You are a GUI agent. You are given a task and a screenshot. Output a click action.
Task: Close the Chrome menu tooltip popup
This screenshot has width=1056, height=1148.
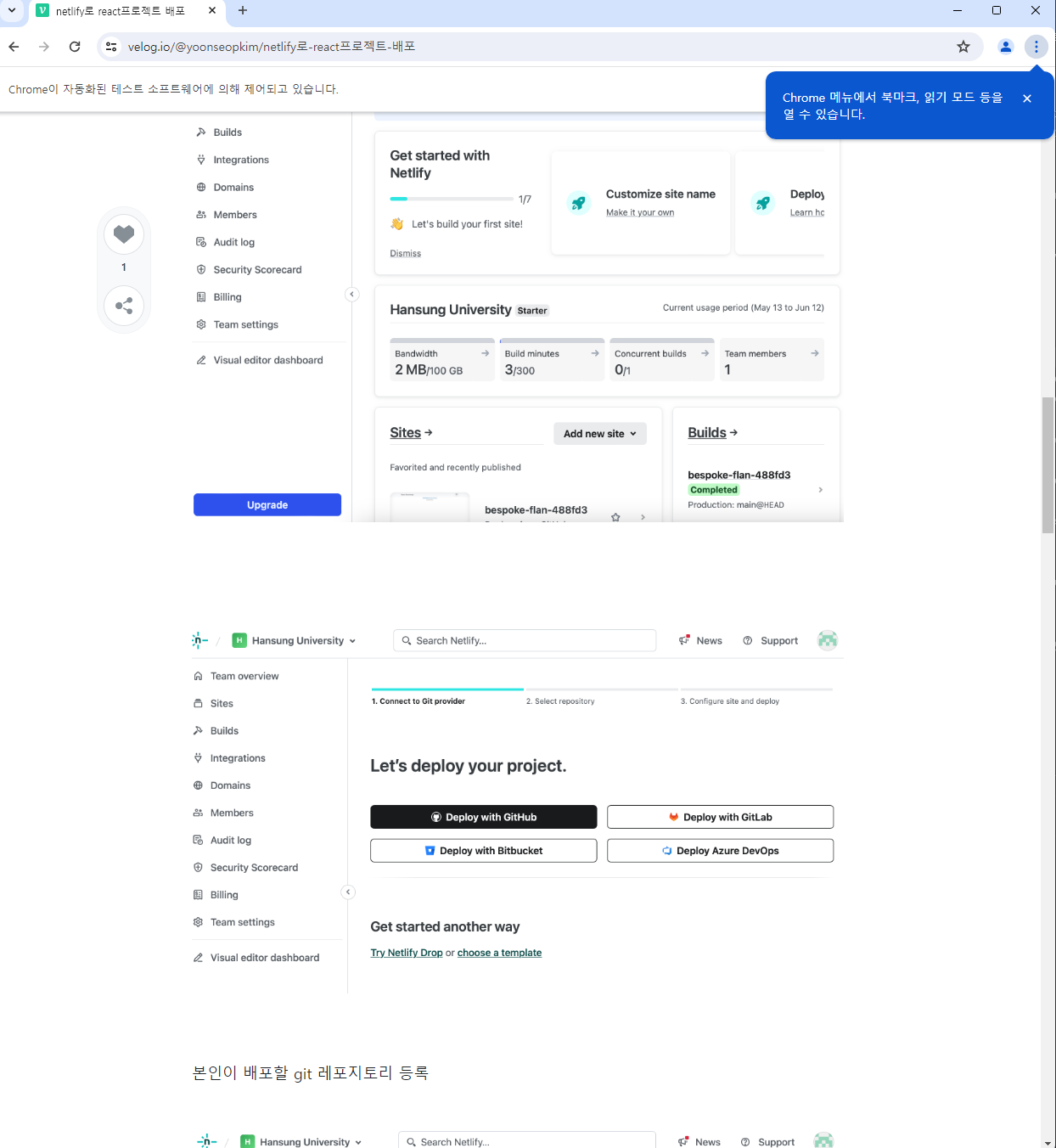[x=1027, y=98]
